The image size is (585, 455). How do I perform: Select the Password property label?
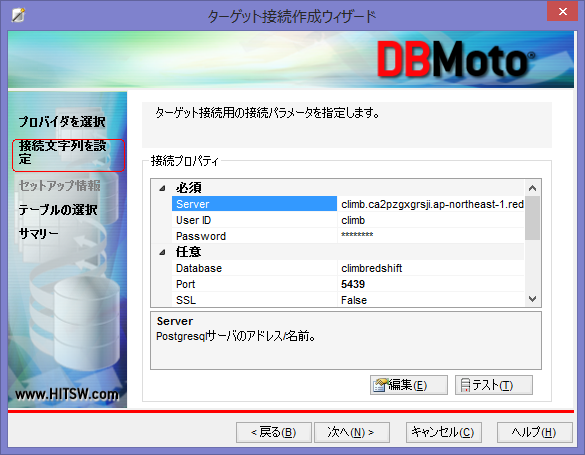tap(201, 236)
